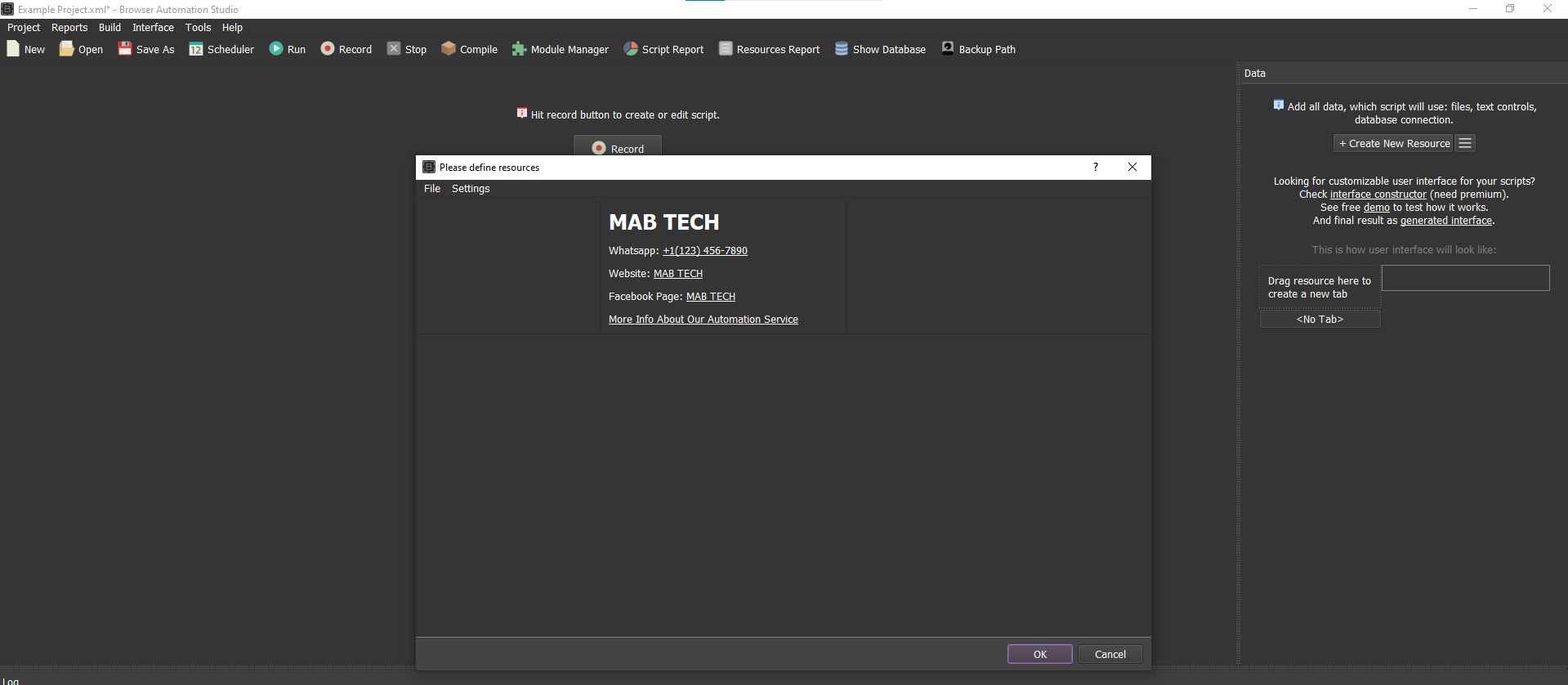Click the help question mark in the dialog title
Screen dimensions: 1568x685
point(1096,167)
